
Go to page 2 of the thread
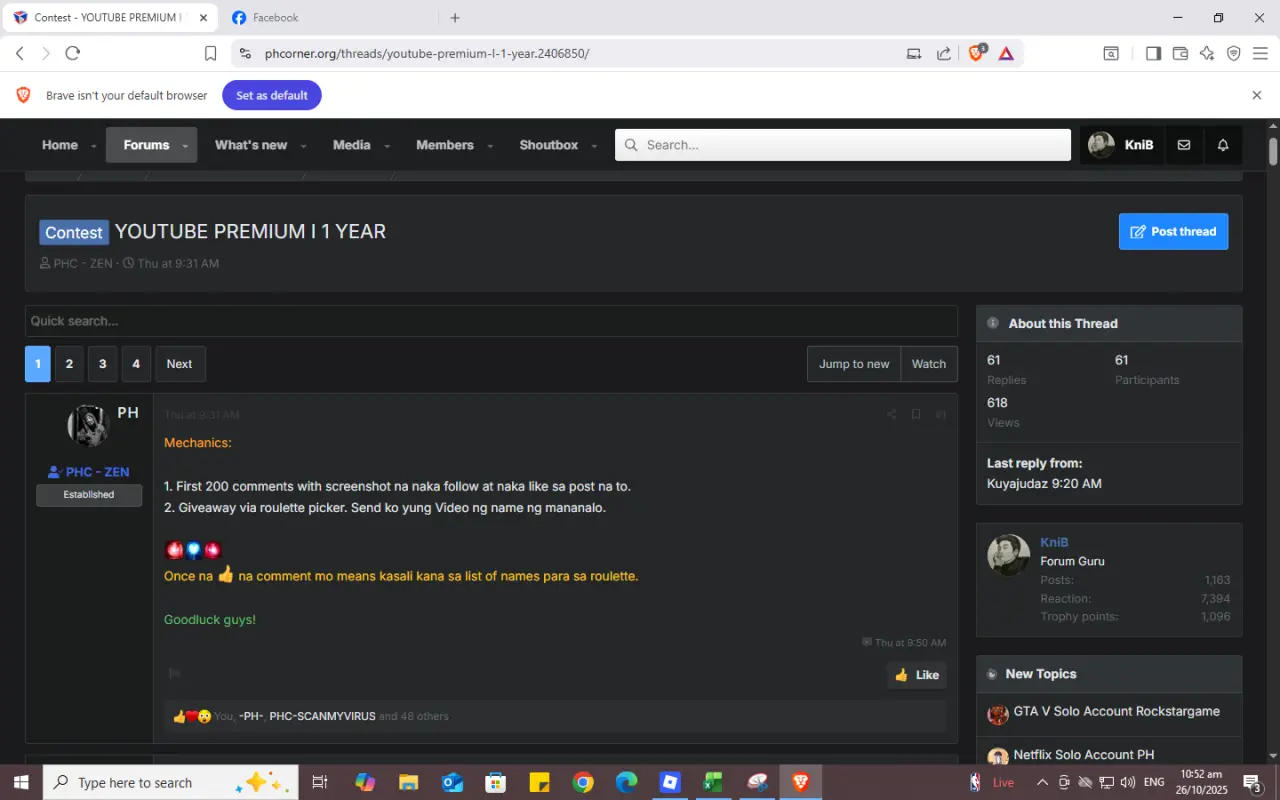point(69,364)
